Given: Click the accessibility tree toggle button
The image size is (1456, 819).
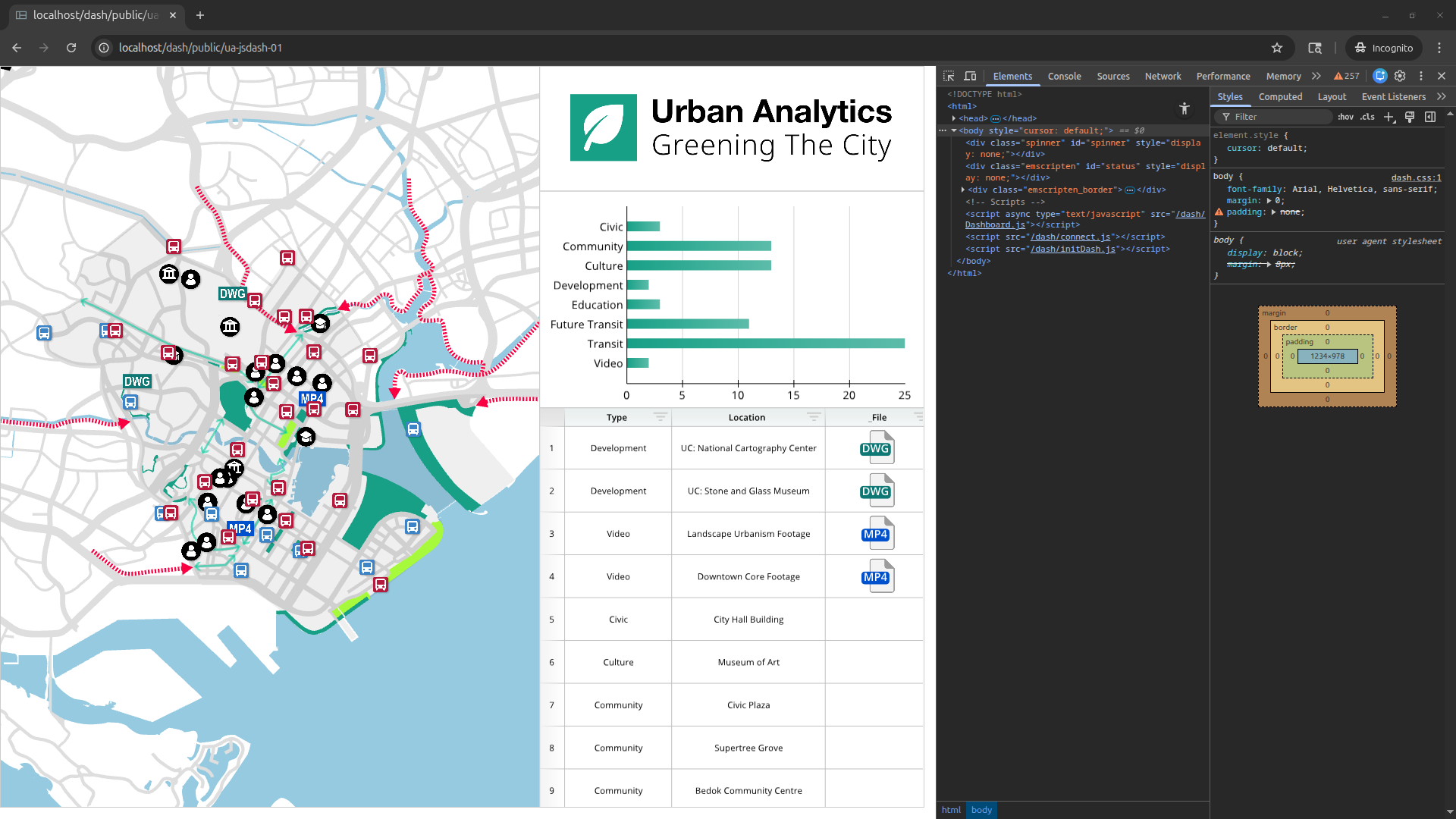Looking at the screenshot, I should coord(1185,109).
